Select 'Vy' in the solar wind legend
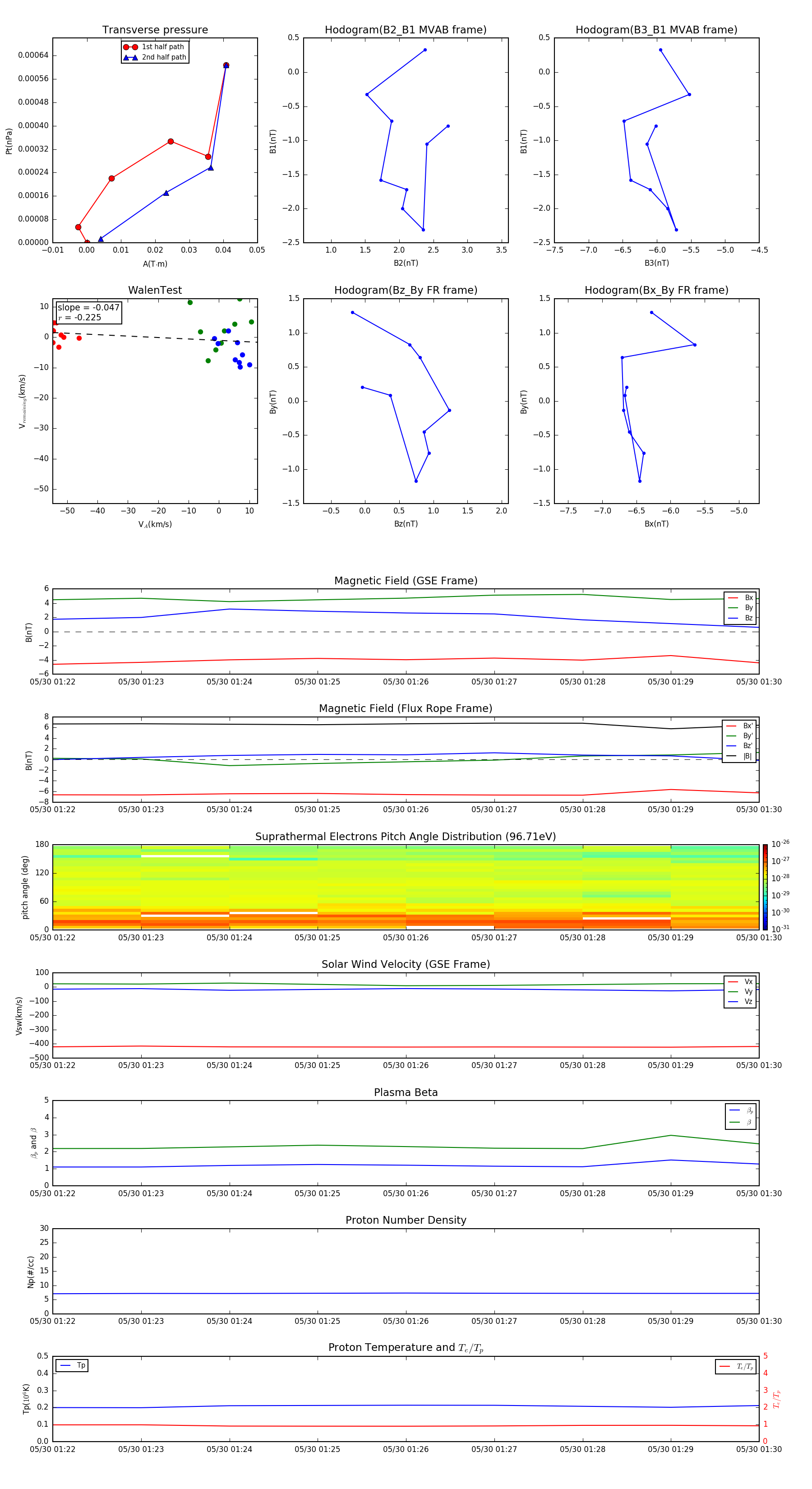 pos(740,991)
